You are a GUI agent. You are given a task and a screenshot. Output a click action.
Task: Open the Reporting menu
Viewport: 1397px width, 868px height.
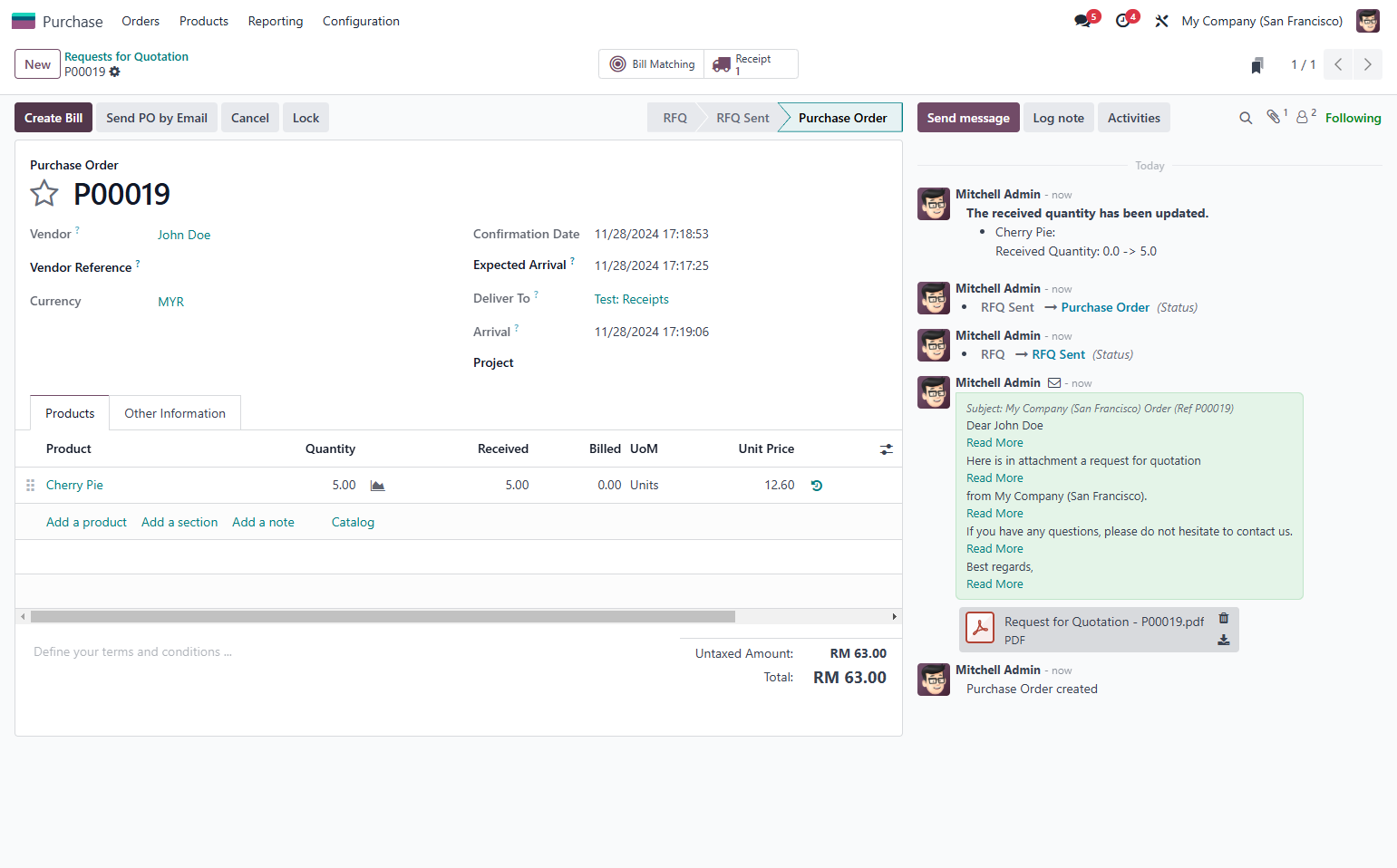[276, 21]
